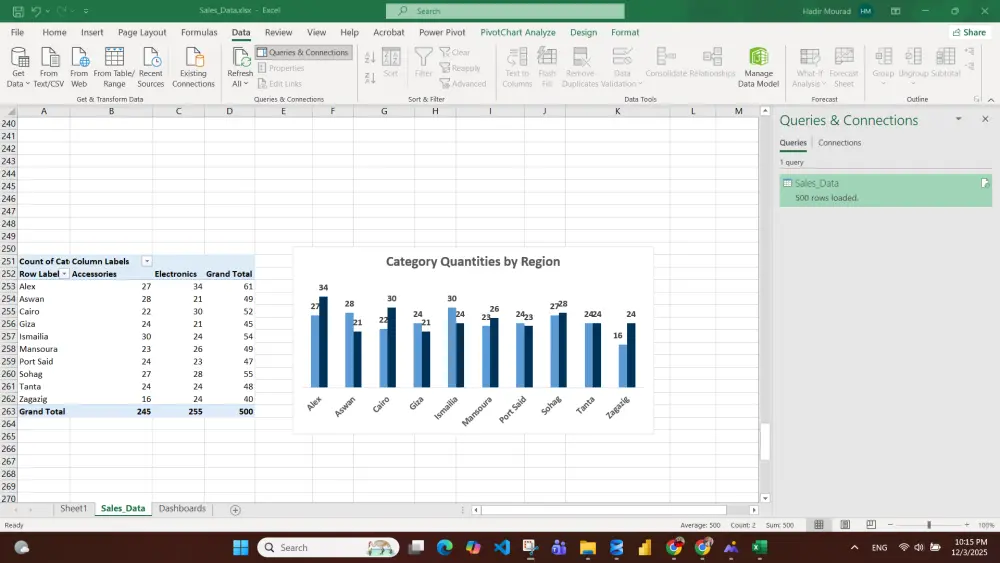Switch to Sheet1 worksheet
The width and height of the screenshot is (1000, 563).
73,509
